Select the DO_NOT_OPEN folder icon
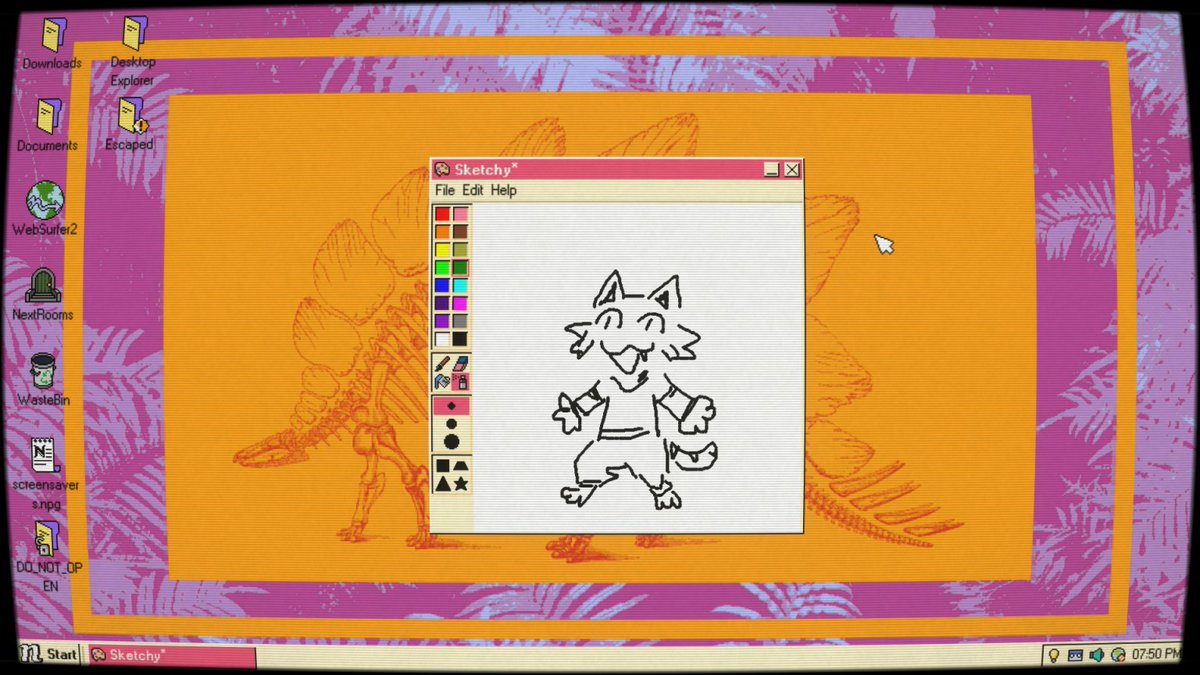The width and height of the screenshot is (1200, 675). coord(46,540)
